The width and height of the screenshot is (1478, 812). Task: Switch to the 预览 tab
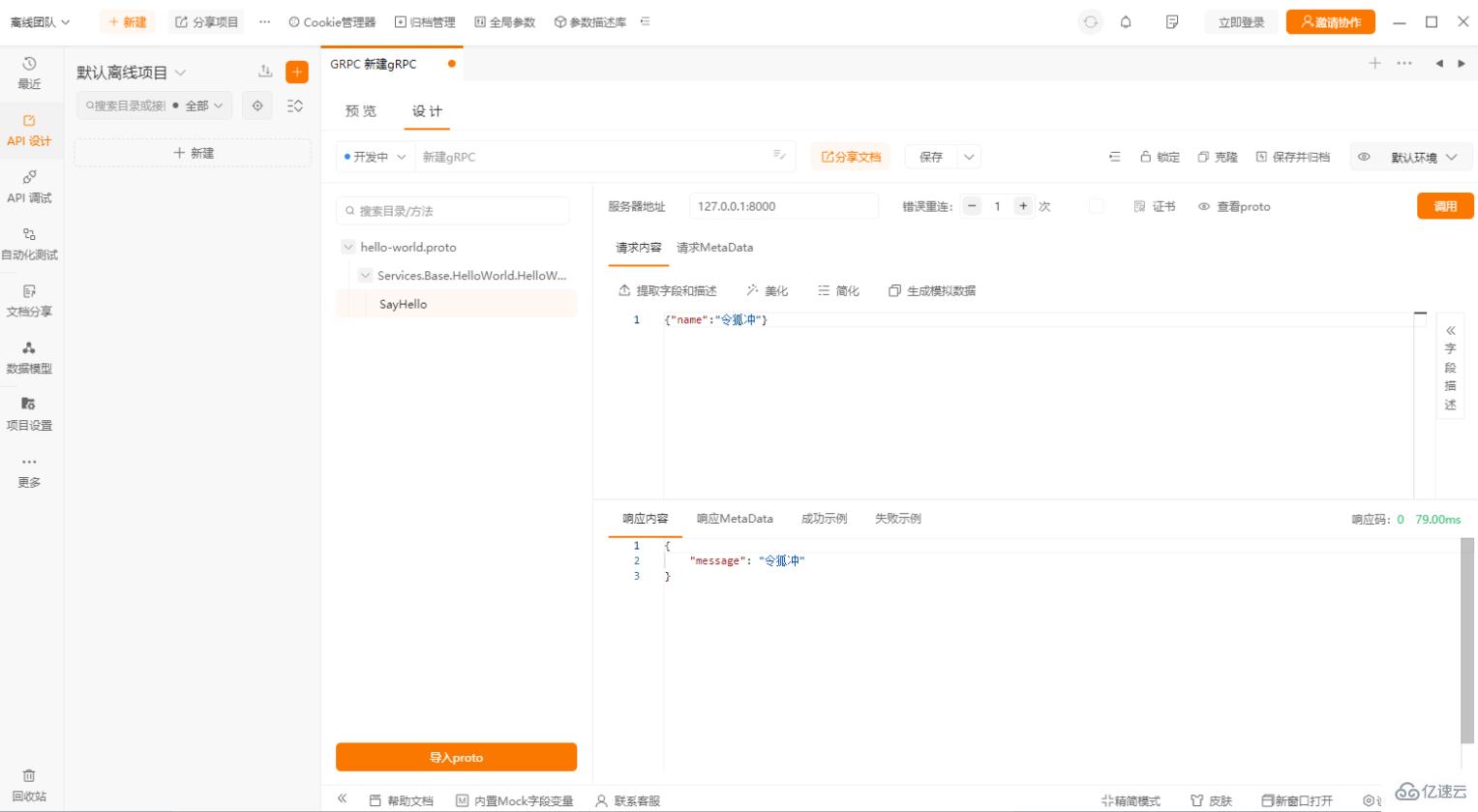361,111
